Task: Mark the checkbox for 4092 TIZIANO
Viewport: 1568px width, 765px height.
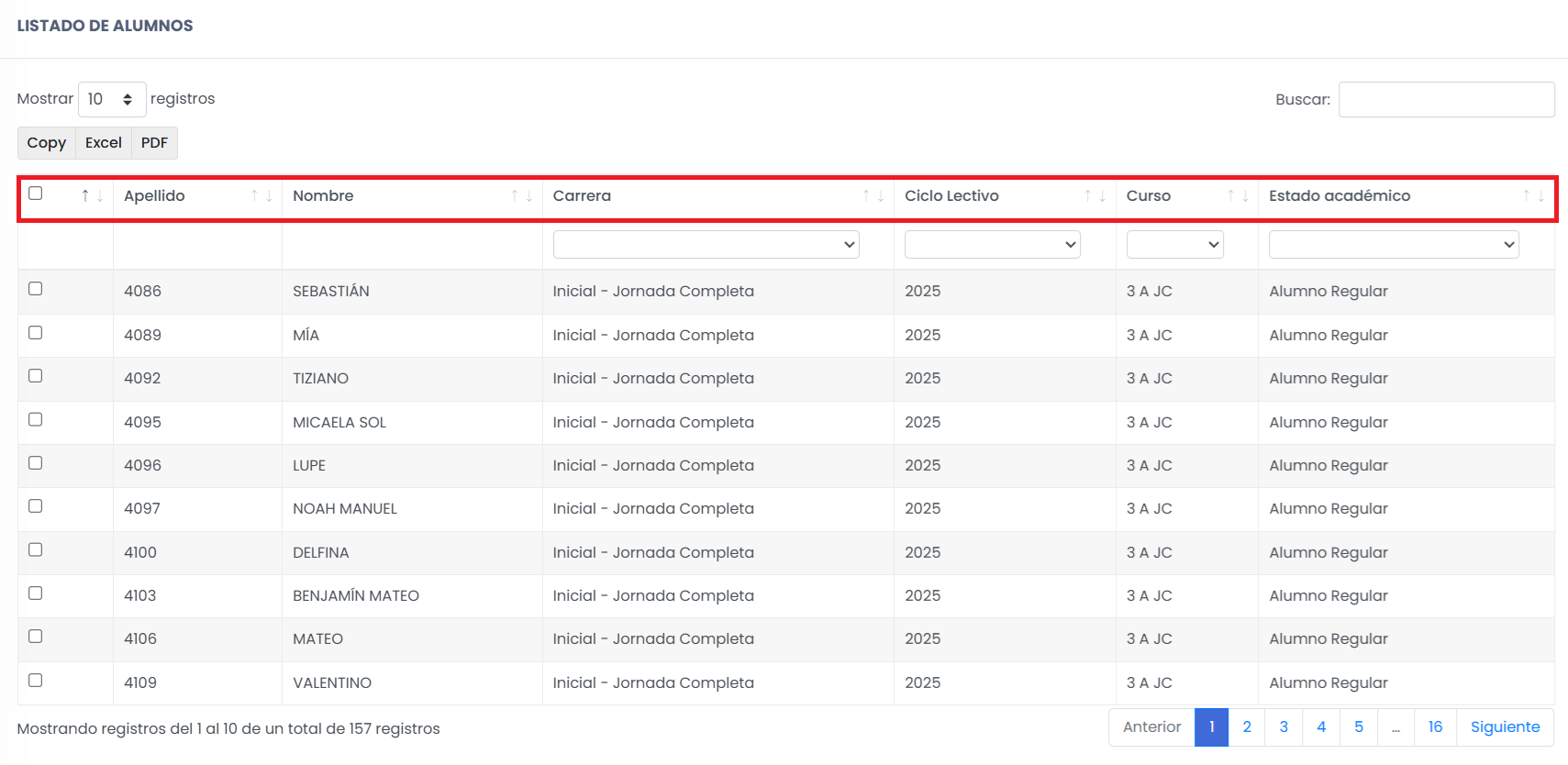Action: pos(36,376)
